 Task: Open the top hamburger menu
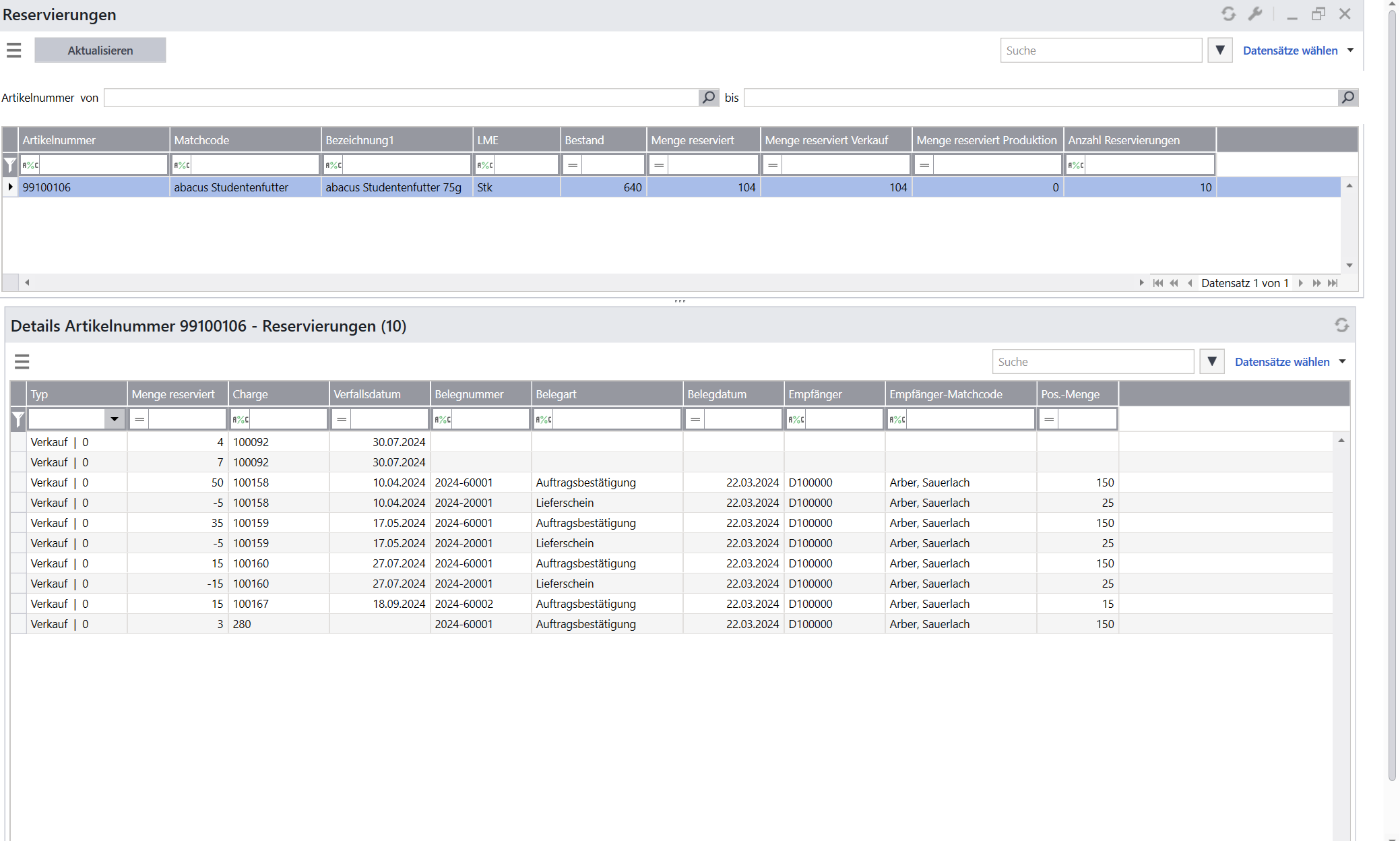pyautogui.click(x=14, y=51)
